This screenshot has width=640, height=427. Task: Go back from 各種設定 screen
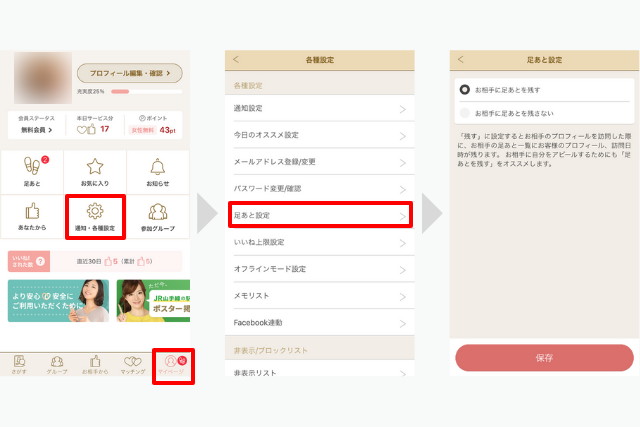(236, 60)
